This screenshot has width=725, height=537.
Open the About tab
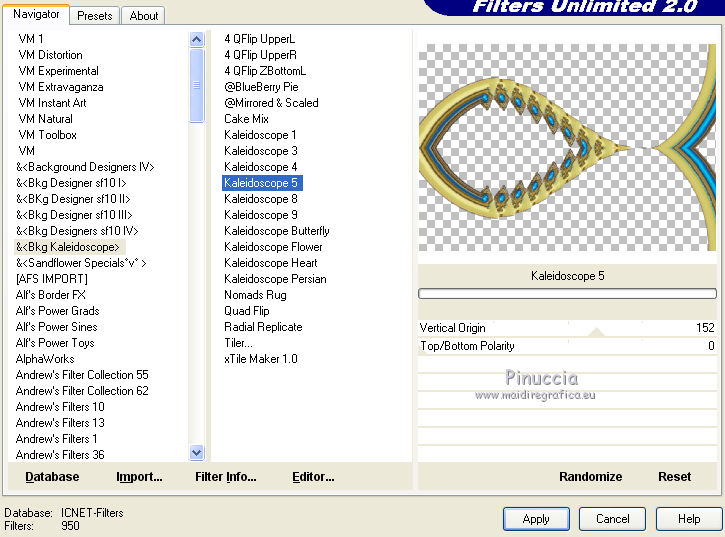[x=144, y=16]
